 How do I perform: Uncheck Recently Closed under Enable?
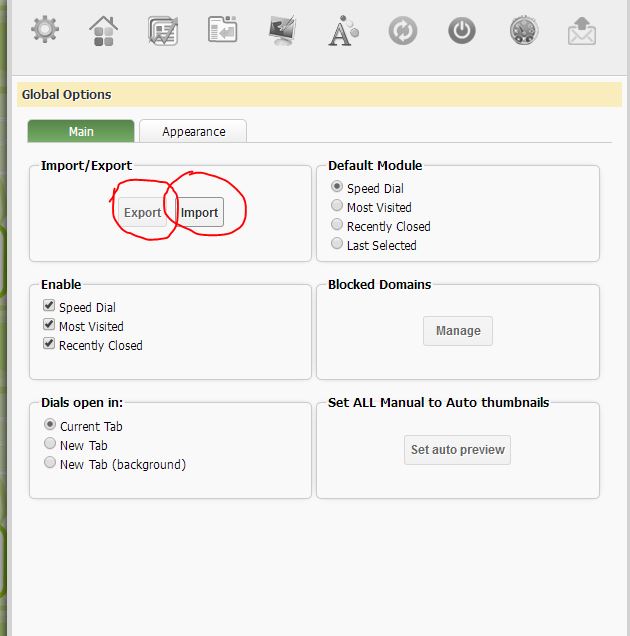(49, 344)
